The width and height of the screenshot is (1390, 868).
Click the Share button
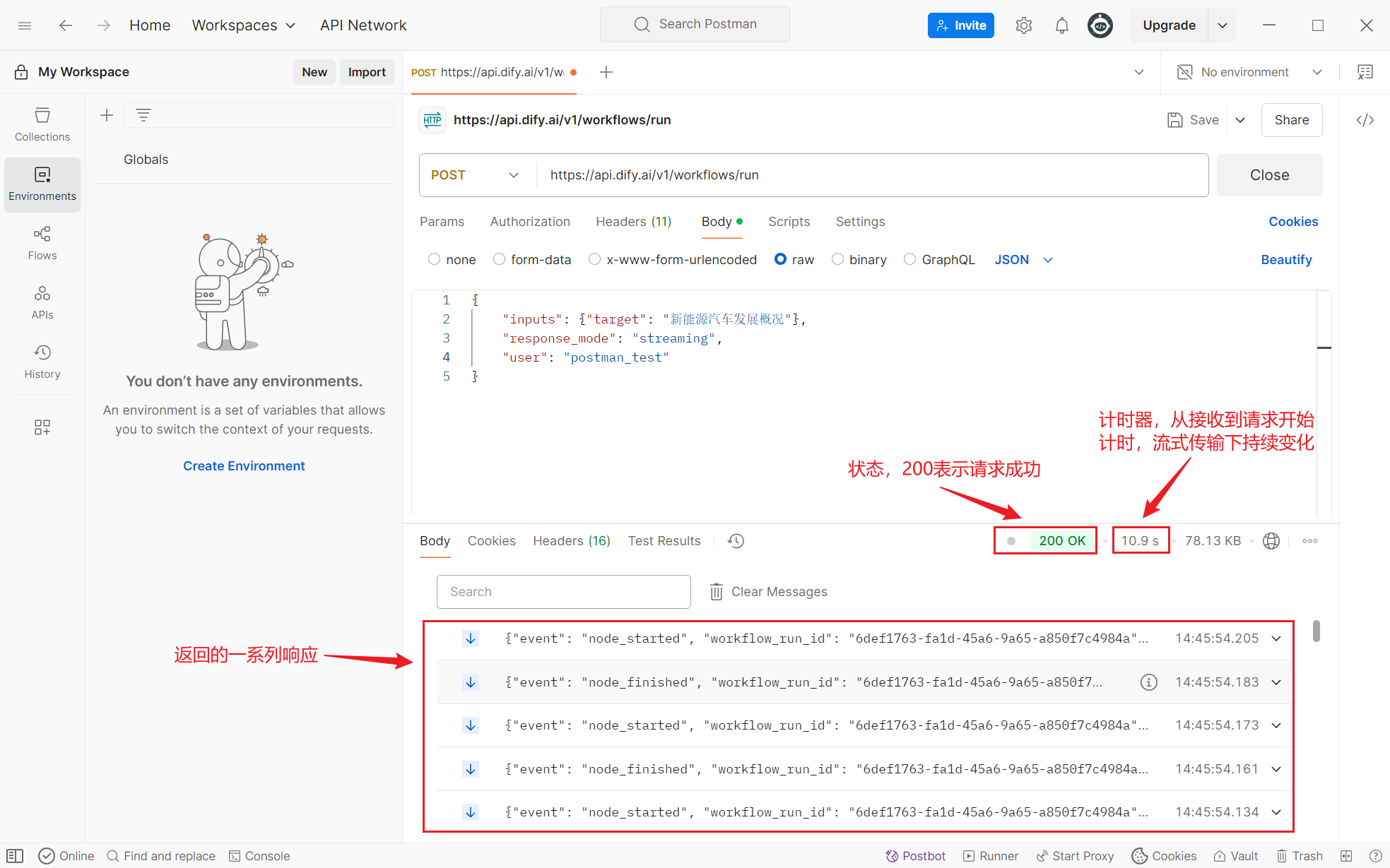click(x=1291, y=120)
